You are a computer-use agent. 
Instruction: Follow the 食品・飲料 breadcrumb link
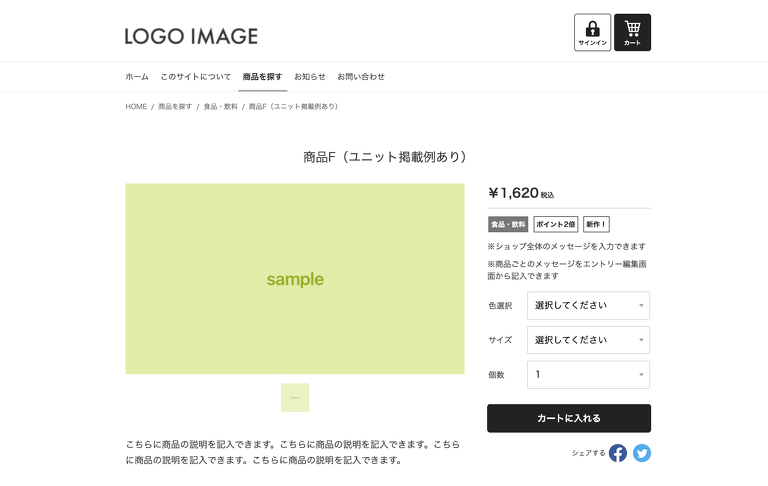(x=221, y=106)
